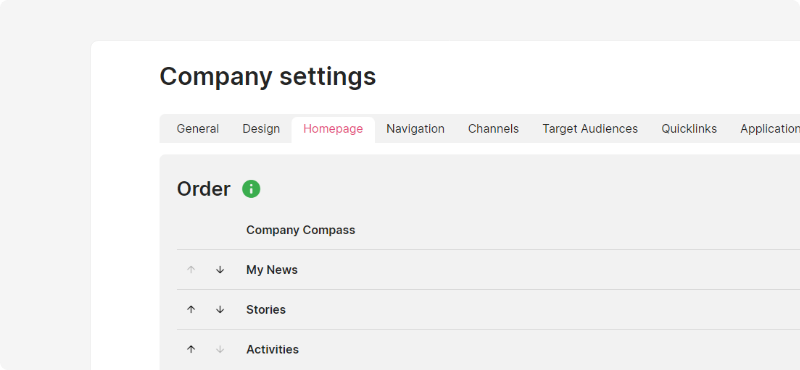Move Stories up with the up arrow
The width and height of the screenshot is (800, 370).
click(191, 309)
